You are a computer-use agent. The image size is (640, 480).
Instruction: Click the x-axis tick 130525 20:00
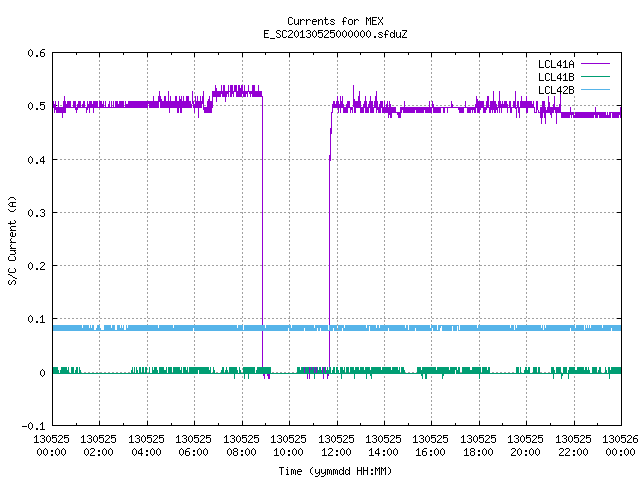pos(525,446)
